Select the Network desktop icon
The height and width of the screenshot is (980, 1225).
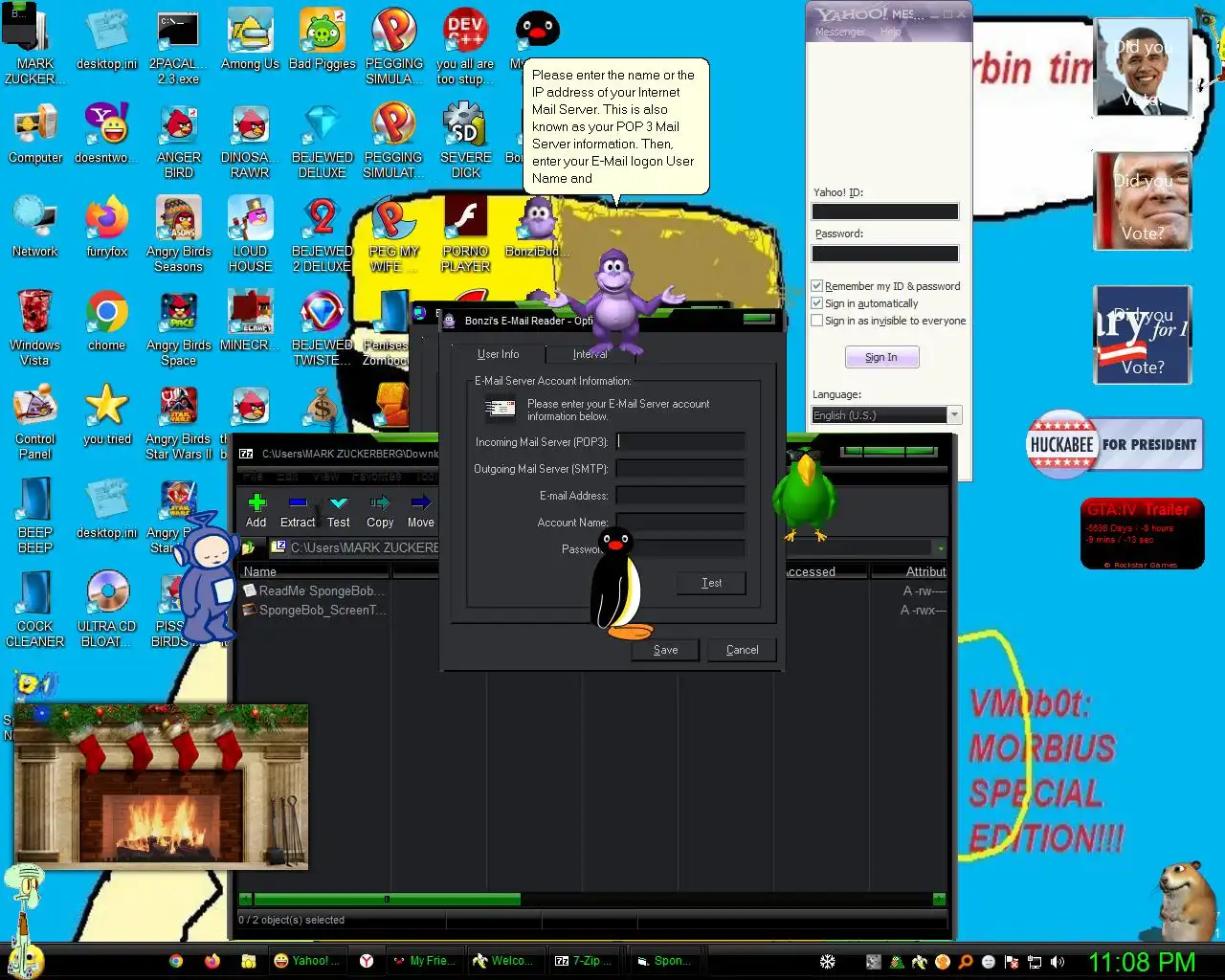35,229
